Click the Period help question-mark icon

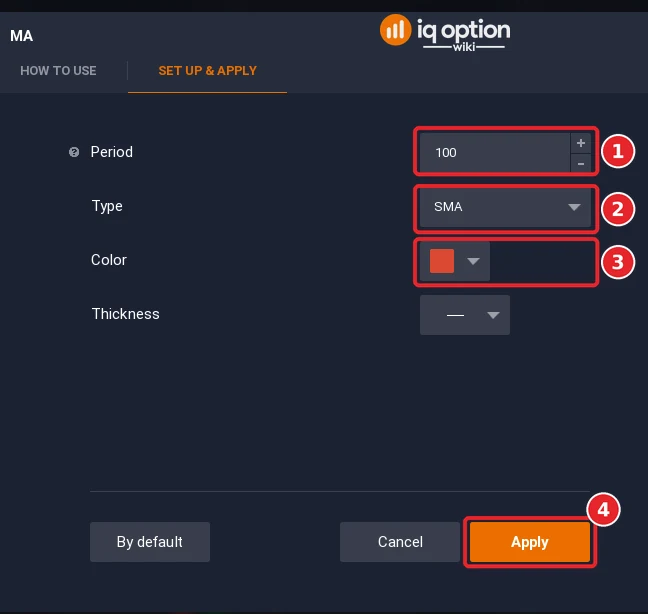(x=74, y=152)
